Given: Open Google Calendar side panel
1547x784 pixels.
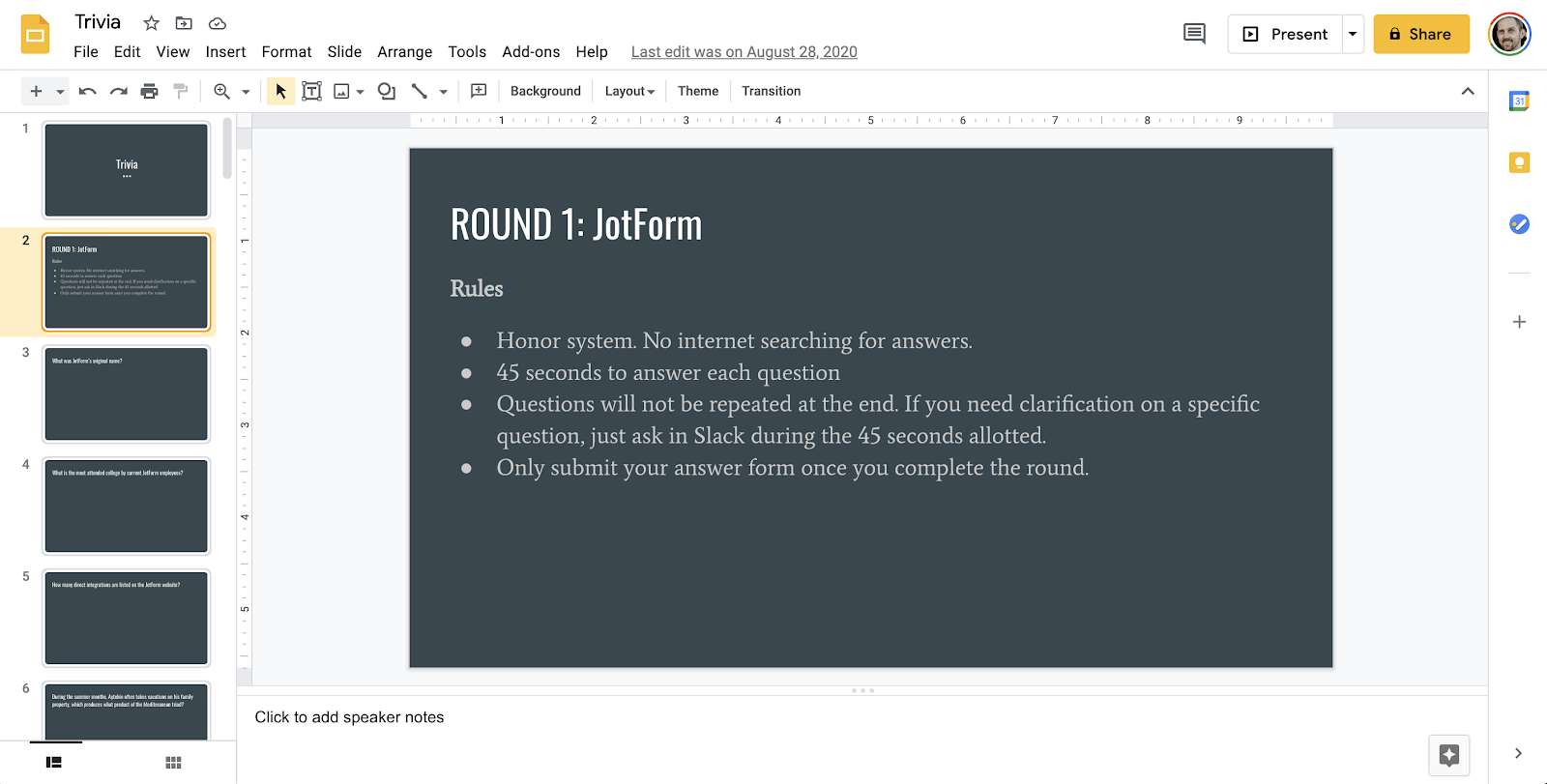Looking at the screenshot, I should click(x=1519, y=101).
